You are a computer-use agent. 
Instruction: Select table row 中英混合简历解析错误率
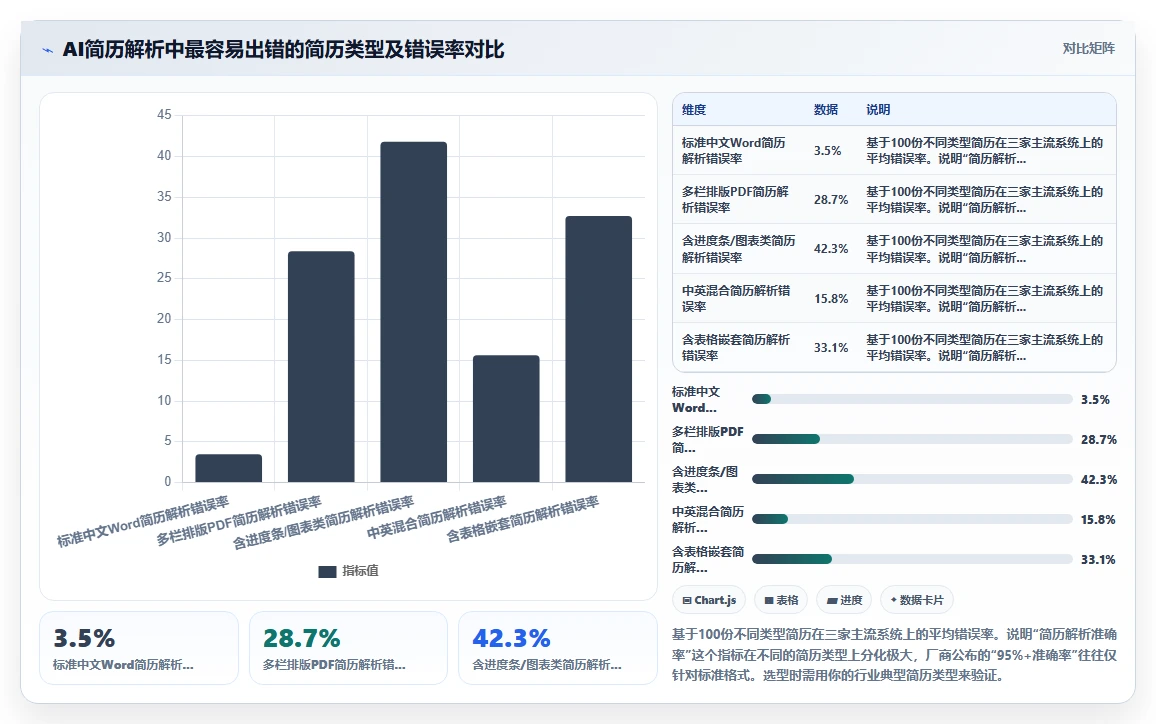[894, 299]
